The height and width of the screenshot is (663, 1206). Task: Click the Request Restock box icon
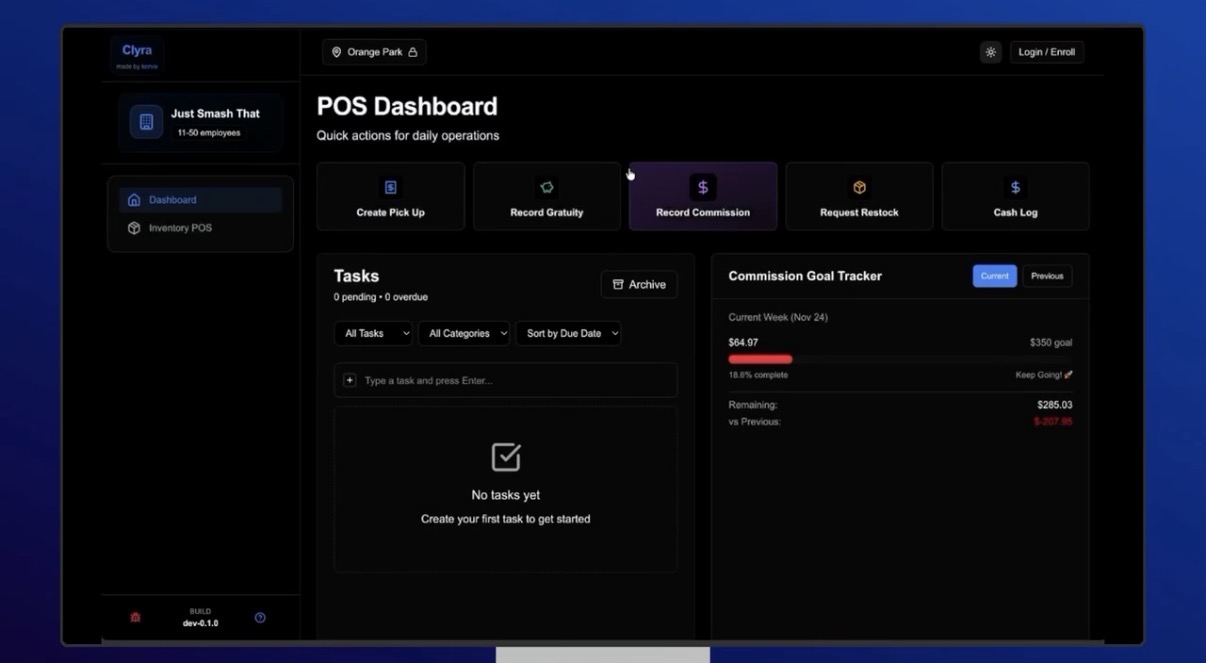(x=859, y=188)
